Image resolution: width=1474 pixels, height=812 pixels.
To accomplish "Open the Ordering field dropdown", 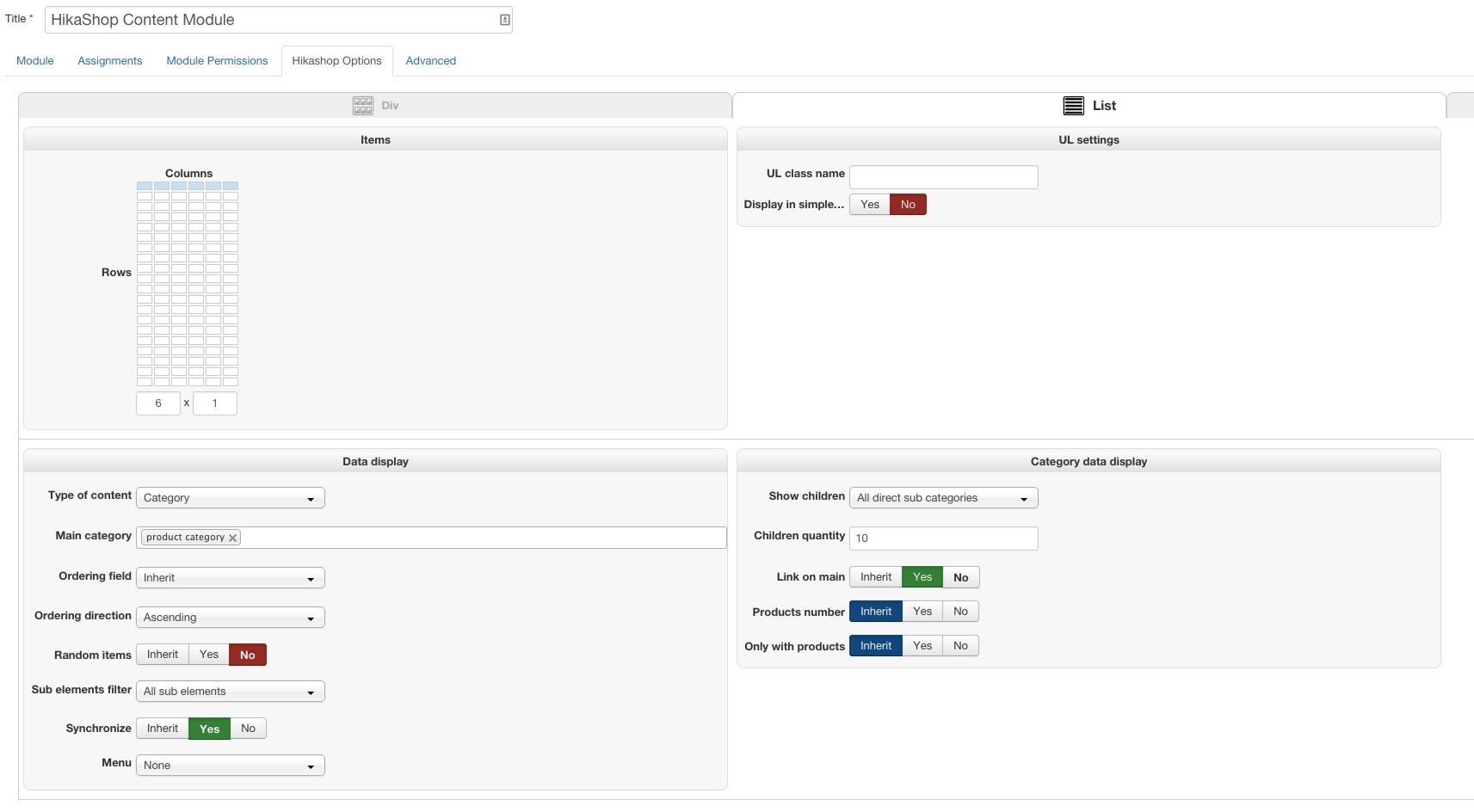I will click(230, 578).
